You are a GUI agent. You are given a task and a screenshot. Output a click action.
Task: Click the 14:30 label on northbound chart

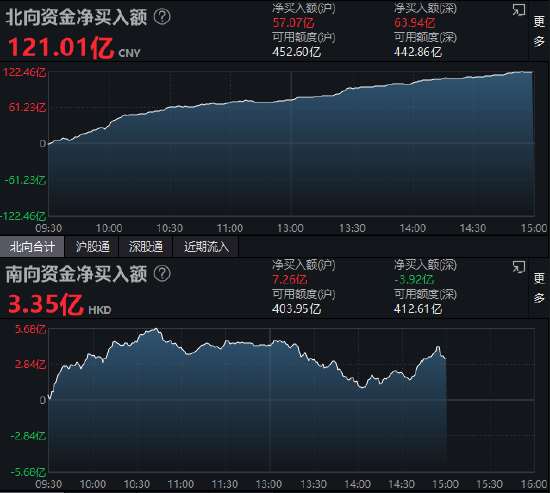[473, 228]
